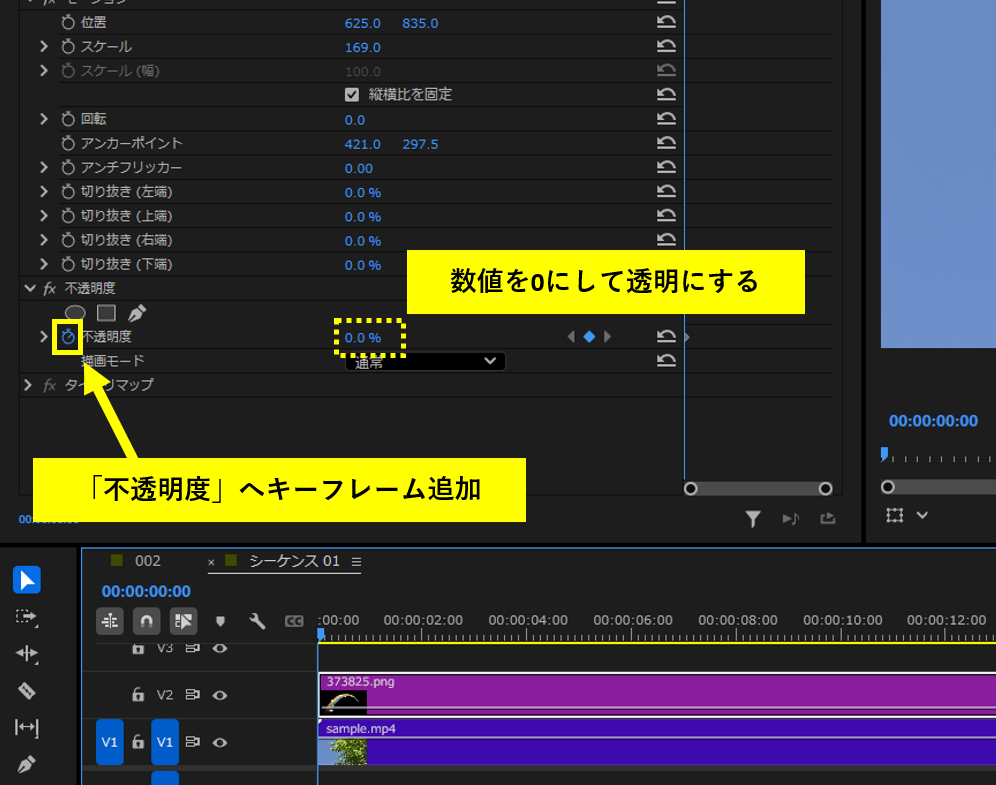This screenshot has height=785, width=996.
Task: Expand the 回転 property
Action: click(43, 119)
